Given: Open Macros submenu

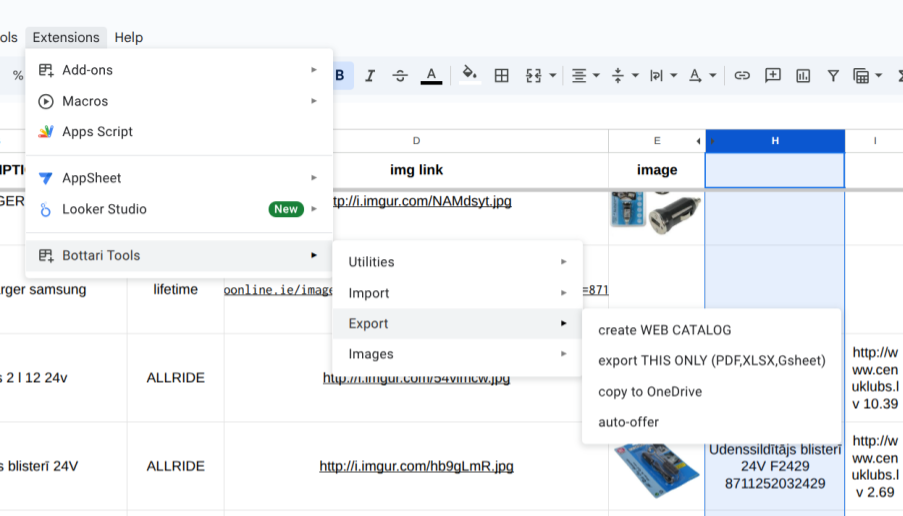Looking at the screenshot, I should pyautogui.click(x=179, y=101).
